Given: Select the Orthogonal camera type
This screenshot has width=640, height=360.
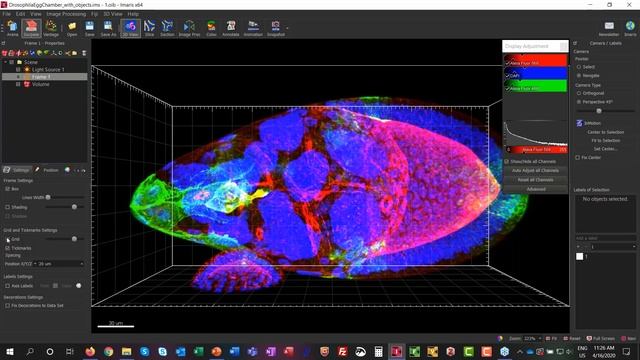Looking at the screenshot, I should point(579,93).
